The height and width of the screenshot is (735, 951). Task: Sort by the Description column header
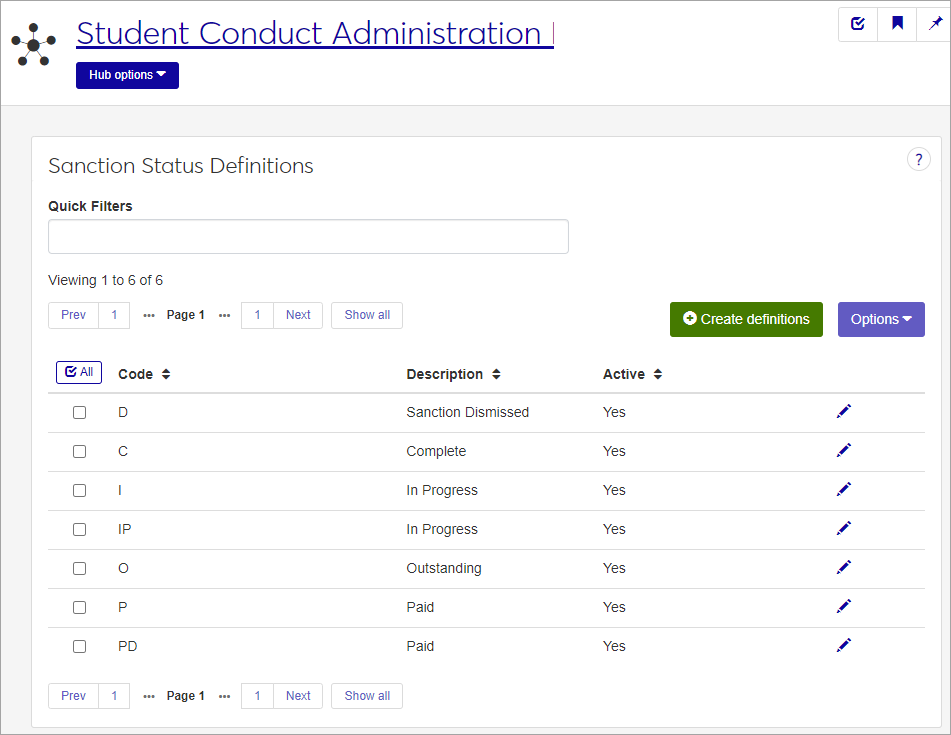[x=453, y=374]
